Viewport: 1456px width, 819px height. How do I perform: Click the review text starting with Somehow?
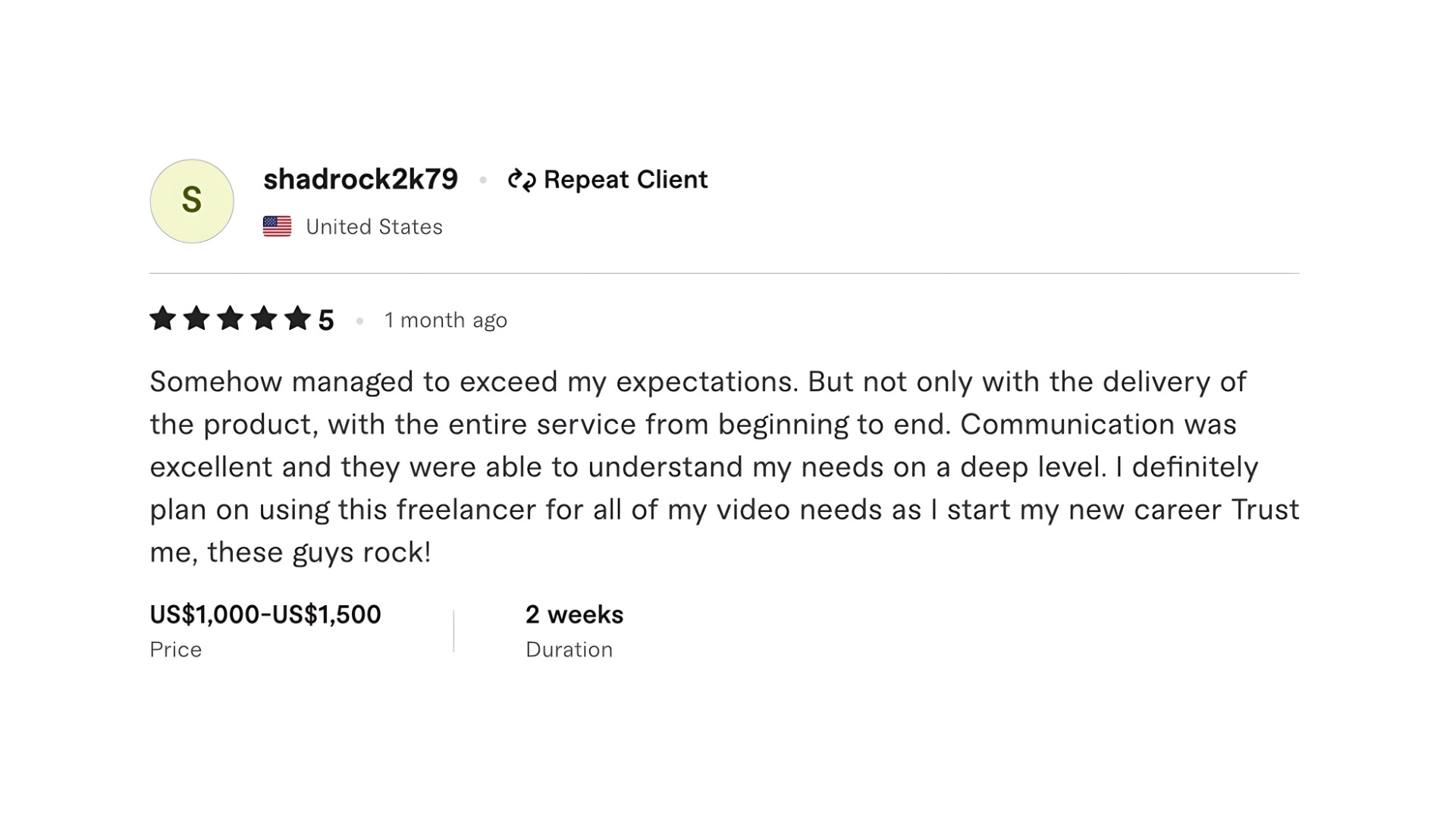[724, 466]
